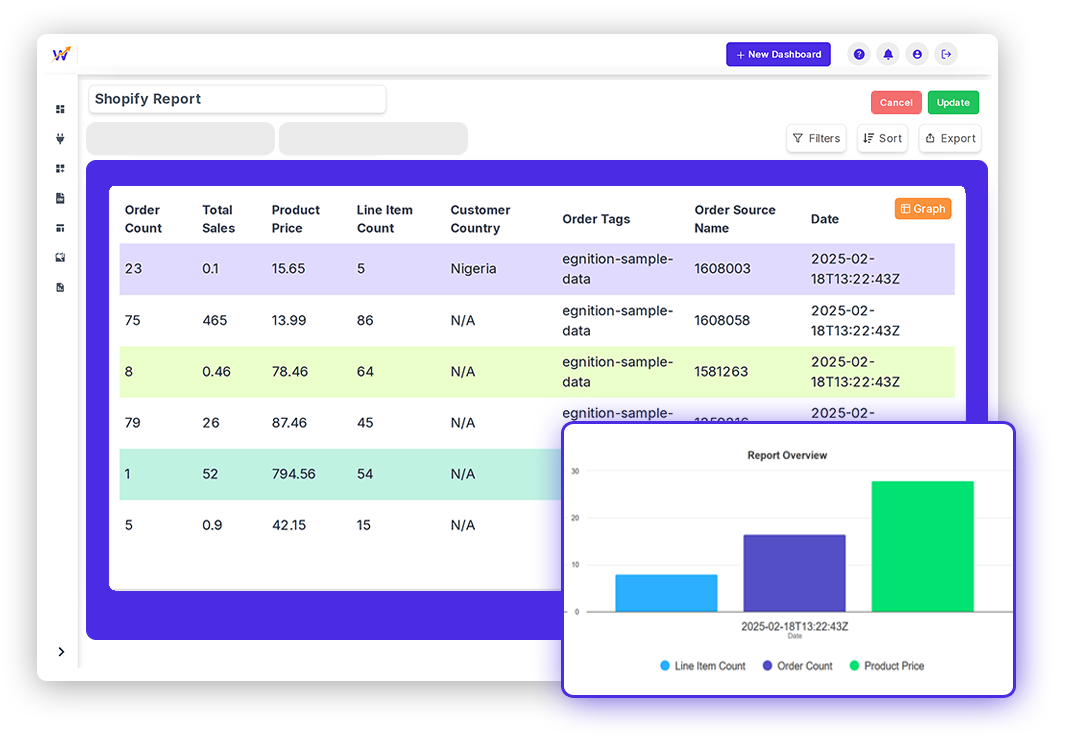The image size is (1069, 742).
Task: Click the user profile icon
Action: coord(917,54)
